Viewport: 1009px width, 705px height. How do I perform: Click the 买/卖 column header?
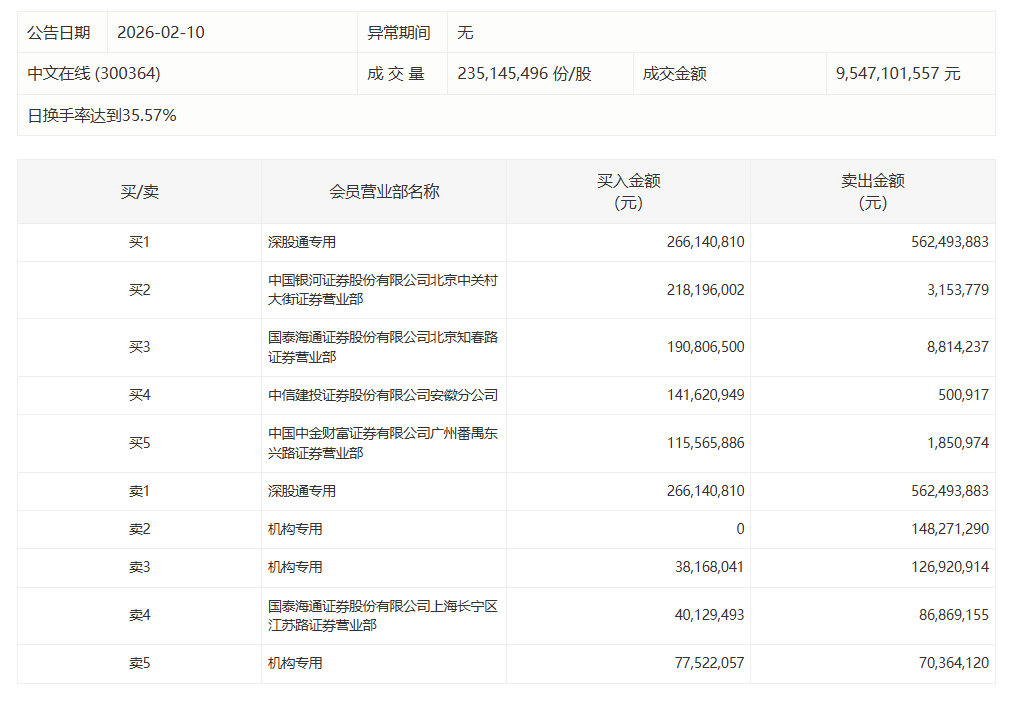[139, 191]
